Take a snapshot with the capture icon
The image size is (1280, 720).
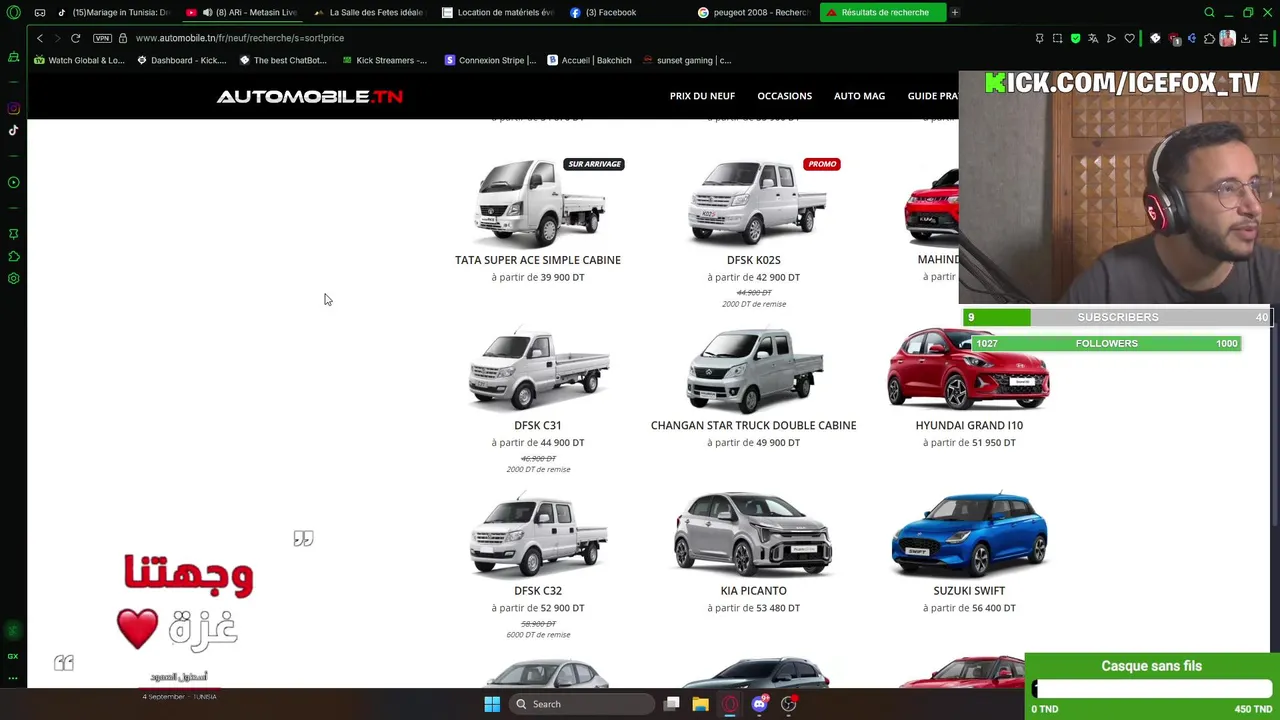click(1057, 38)
